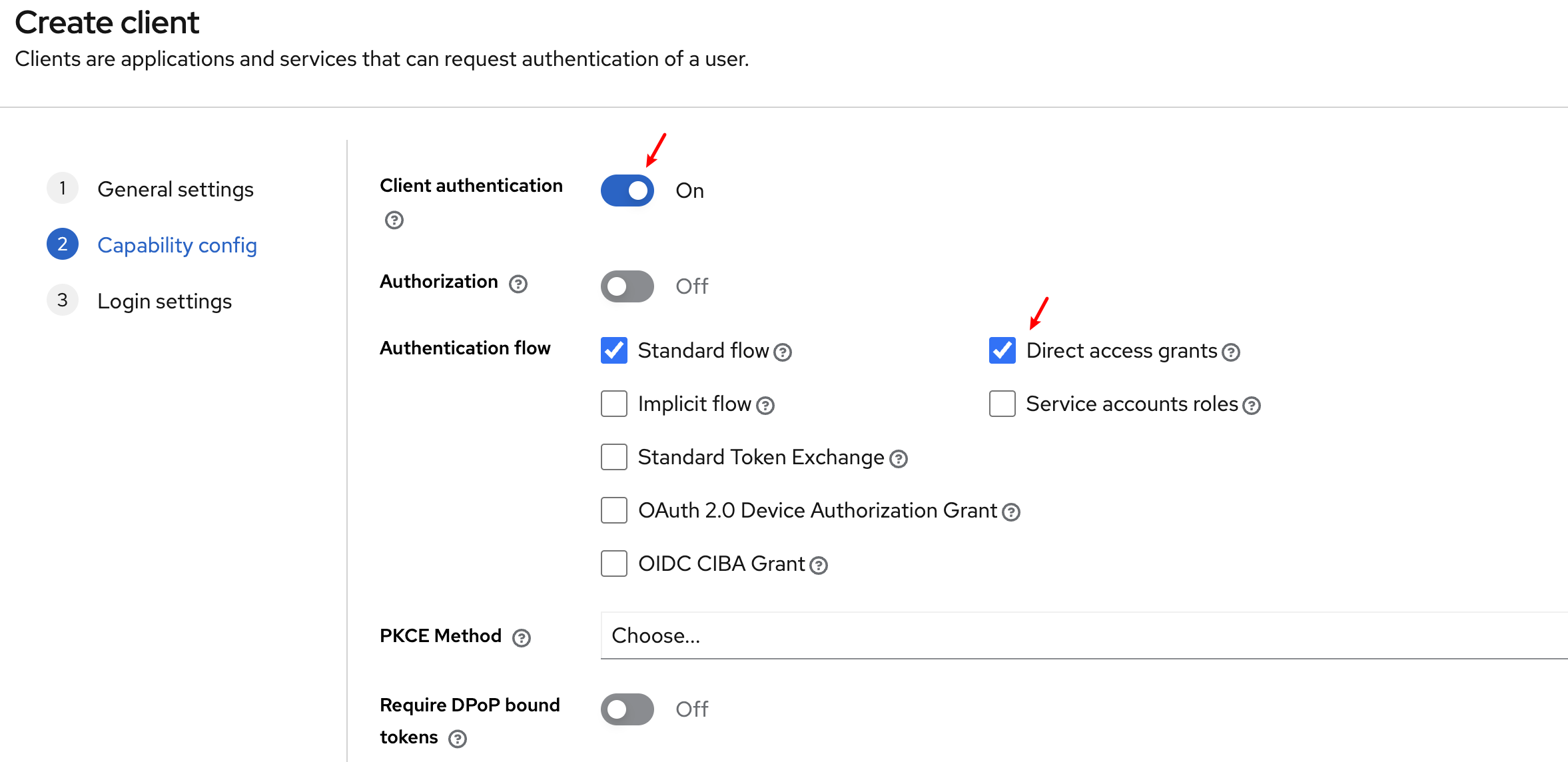Go to the Login settings step
This screenshot has height=762, width=1568.
click(164, 301)
